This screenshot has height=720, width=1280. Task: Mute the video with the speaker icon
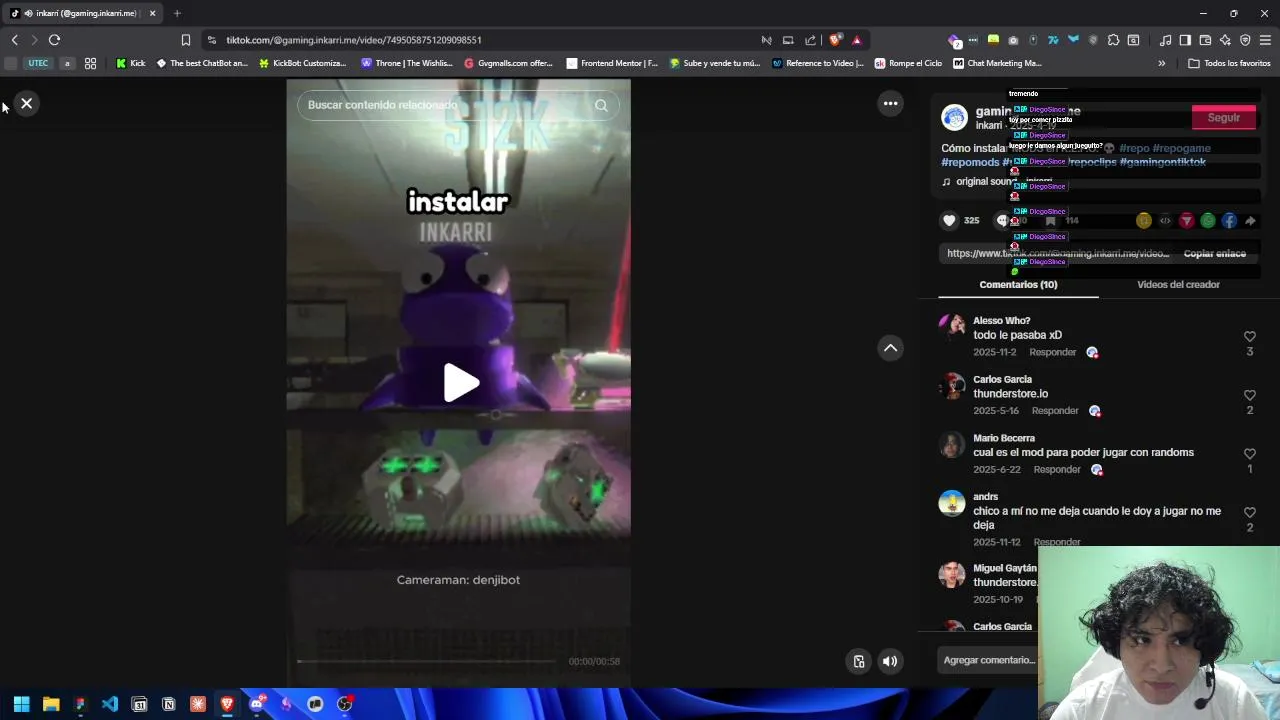pyautogui.click(x=890, y=661)
